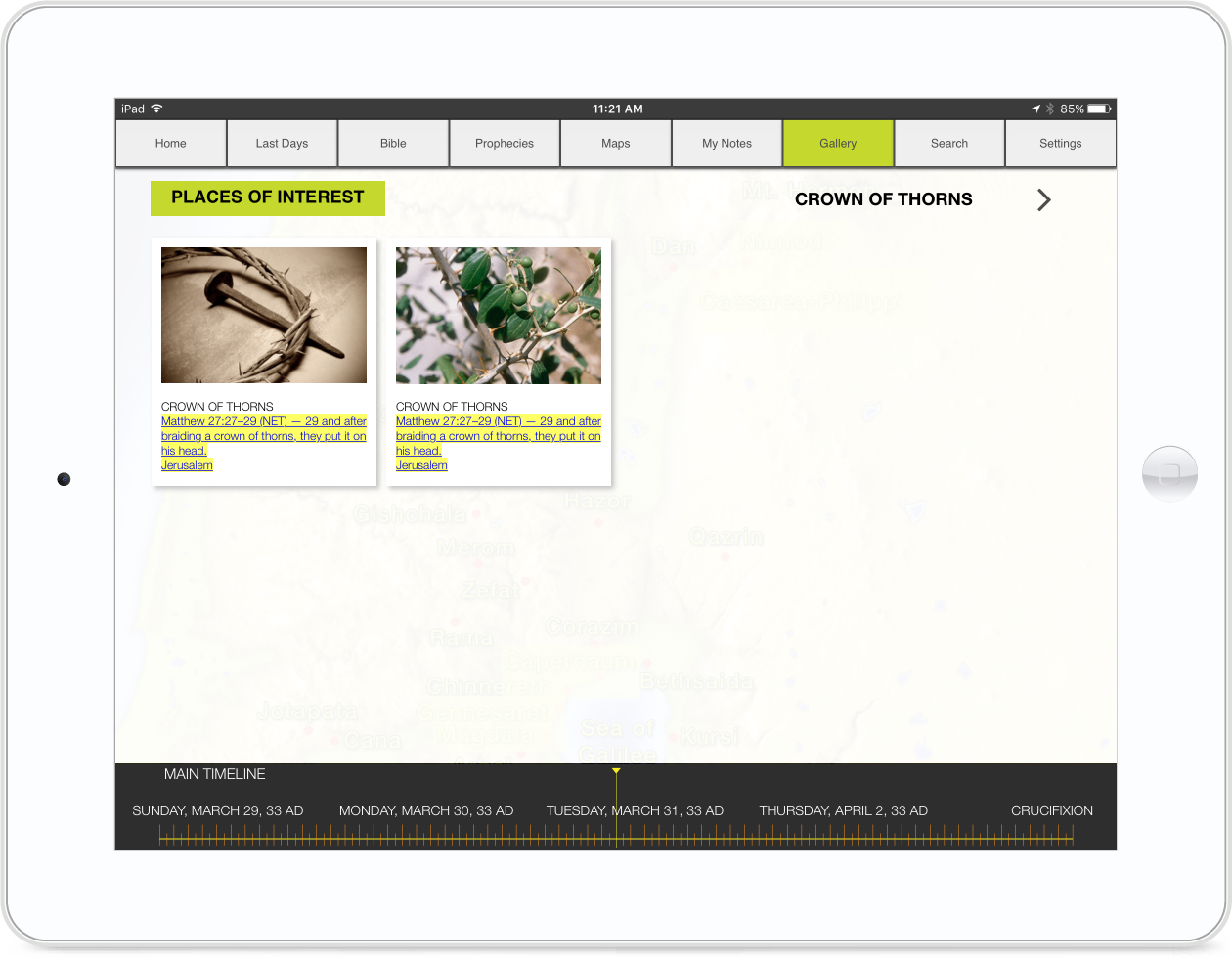
Task: Tap the battery indicator icon
Action: (x=1099, y=109)
